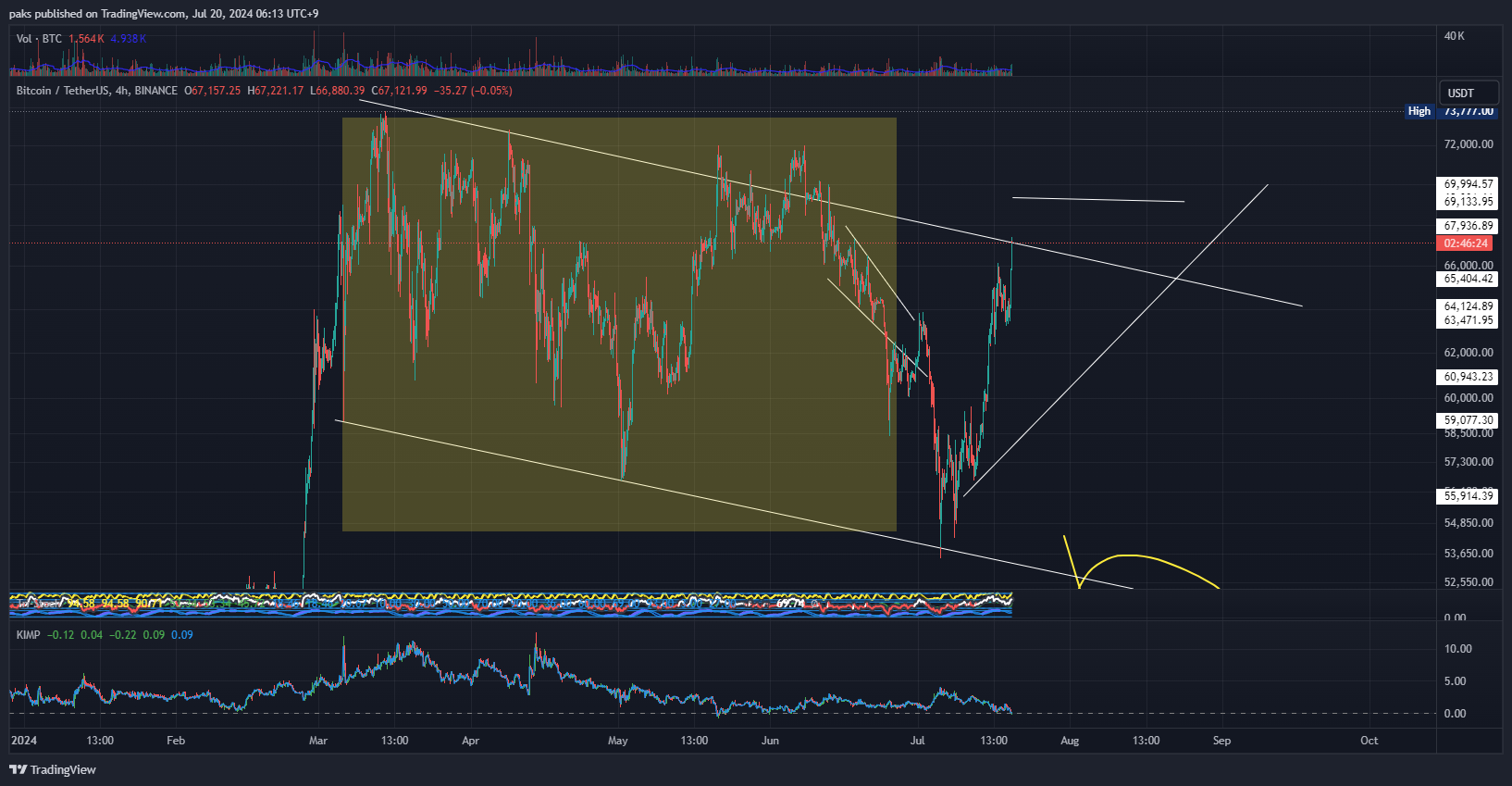Click the 52,550.00 price scale tick
The image size is (1512, 786).
(x=1469, y=582)
